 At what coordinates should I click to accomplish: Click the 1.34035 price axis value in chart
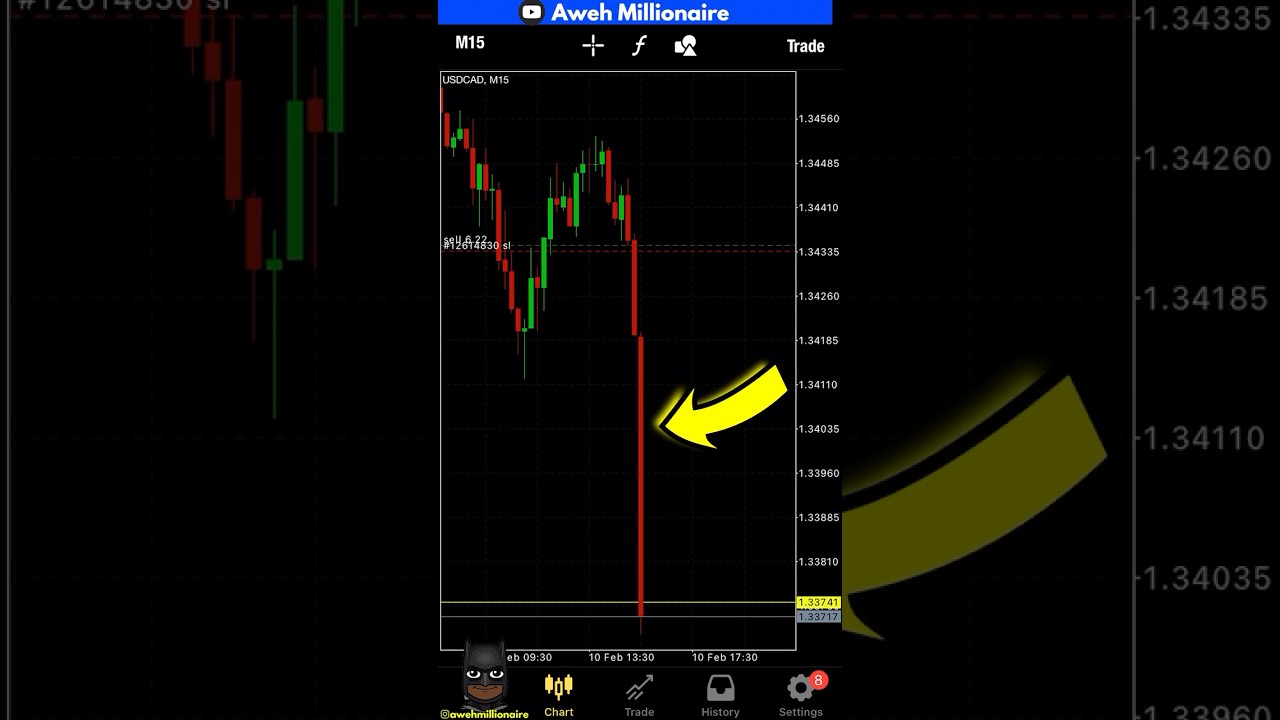pyautogui.click(x=818, y=429)
